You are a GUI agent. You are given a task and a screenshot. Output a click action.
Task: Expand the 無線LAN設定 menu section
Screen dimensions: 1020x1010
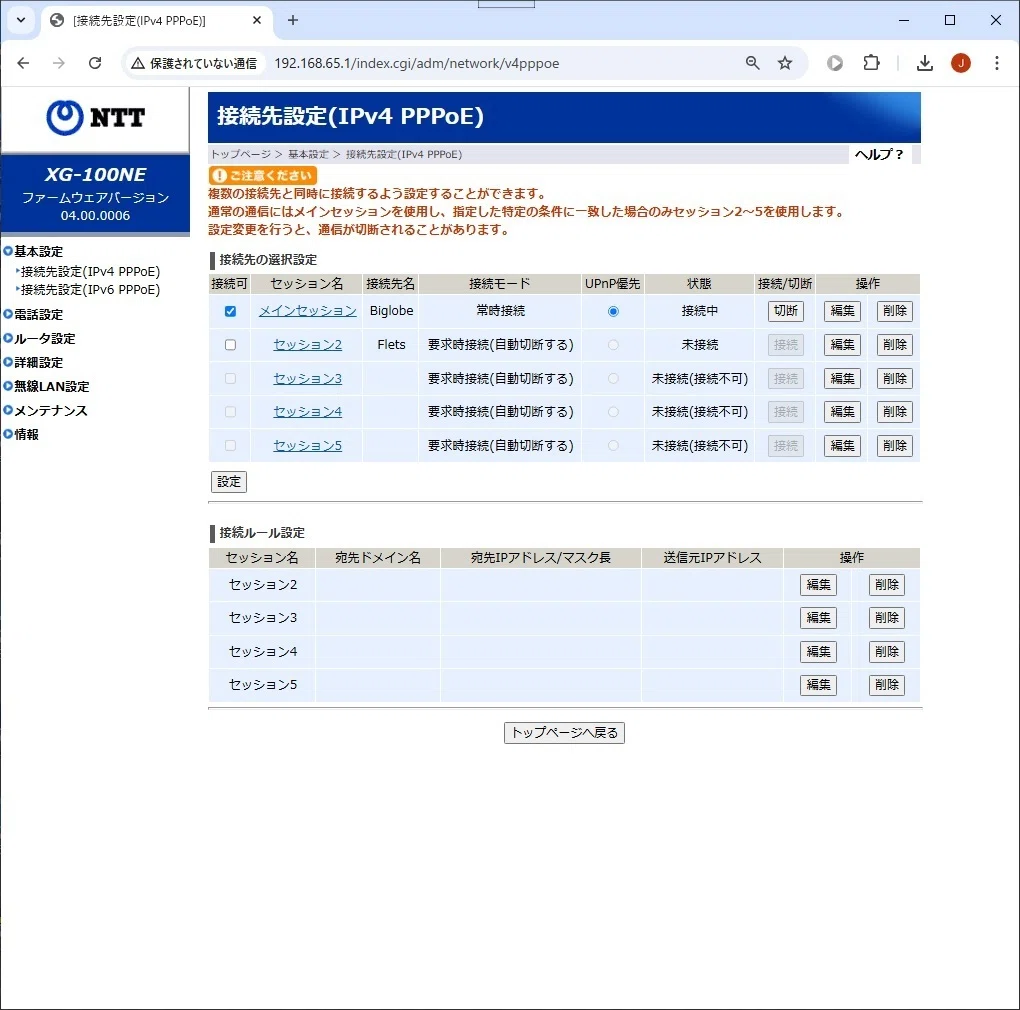coord(46,386)
